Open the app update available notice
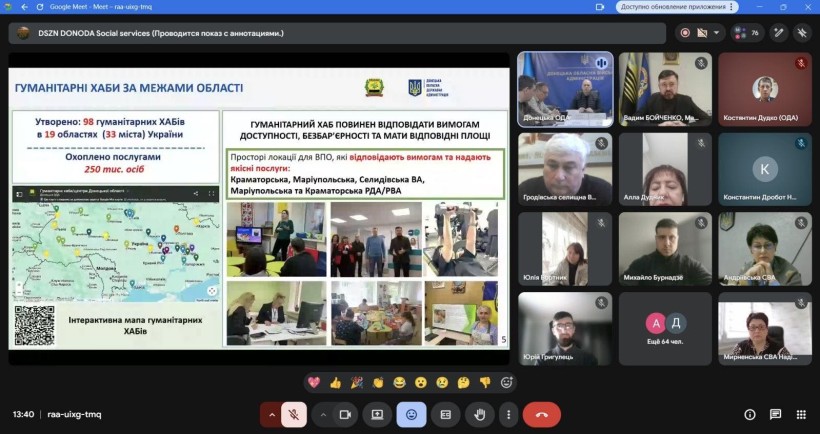The image size is (820, 434). coord(677,7)
